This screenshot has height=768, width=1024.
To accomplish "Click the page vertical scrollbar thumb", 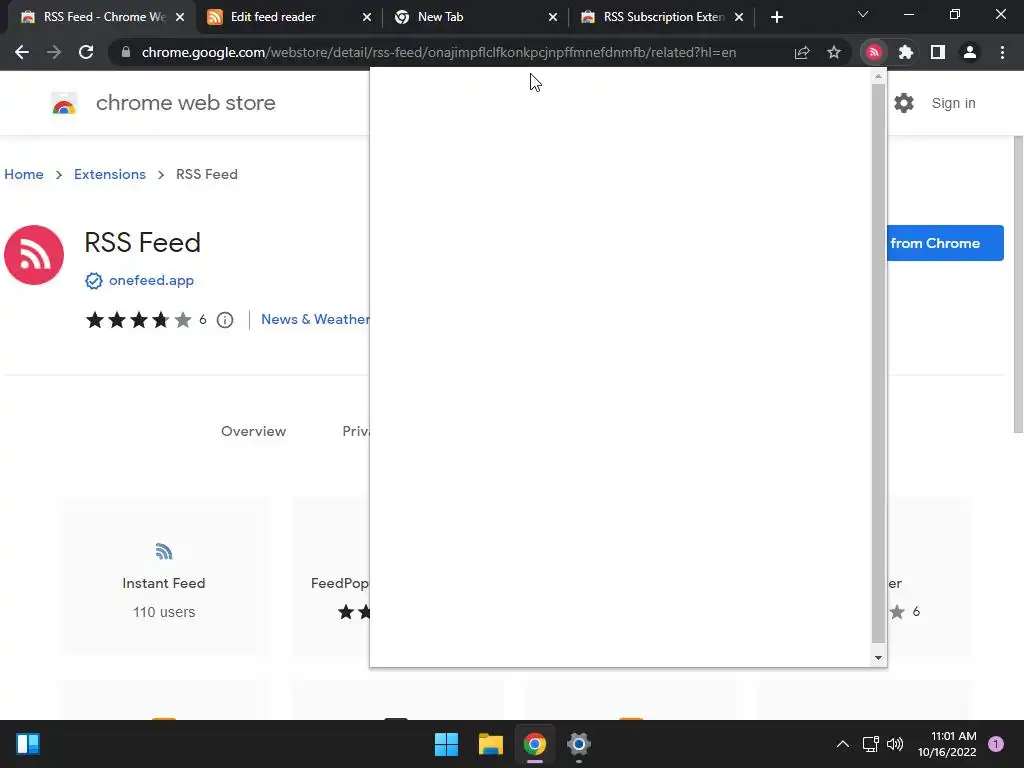I will coord(1018,285).
